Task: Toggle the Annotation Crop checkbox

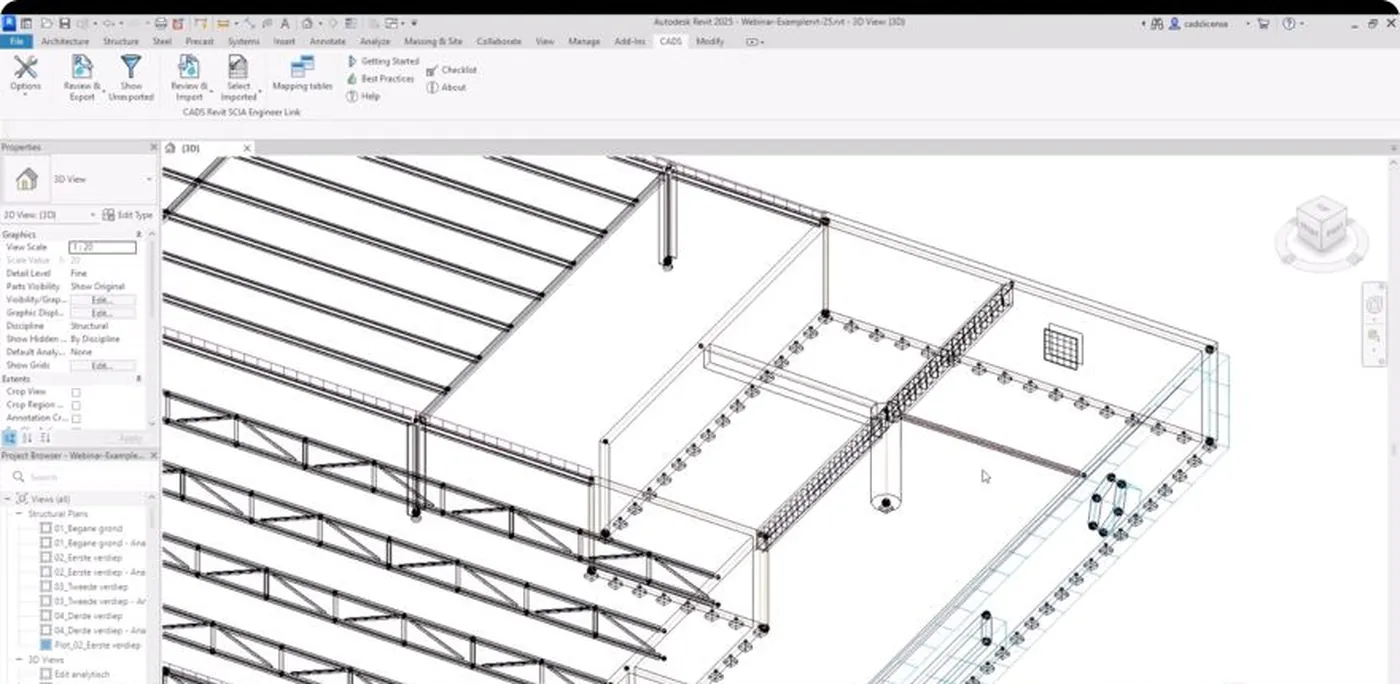Action: click(x=76, y=419)
